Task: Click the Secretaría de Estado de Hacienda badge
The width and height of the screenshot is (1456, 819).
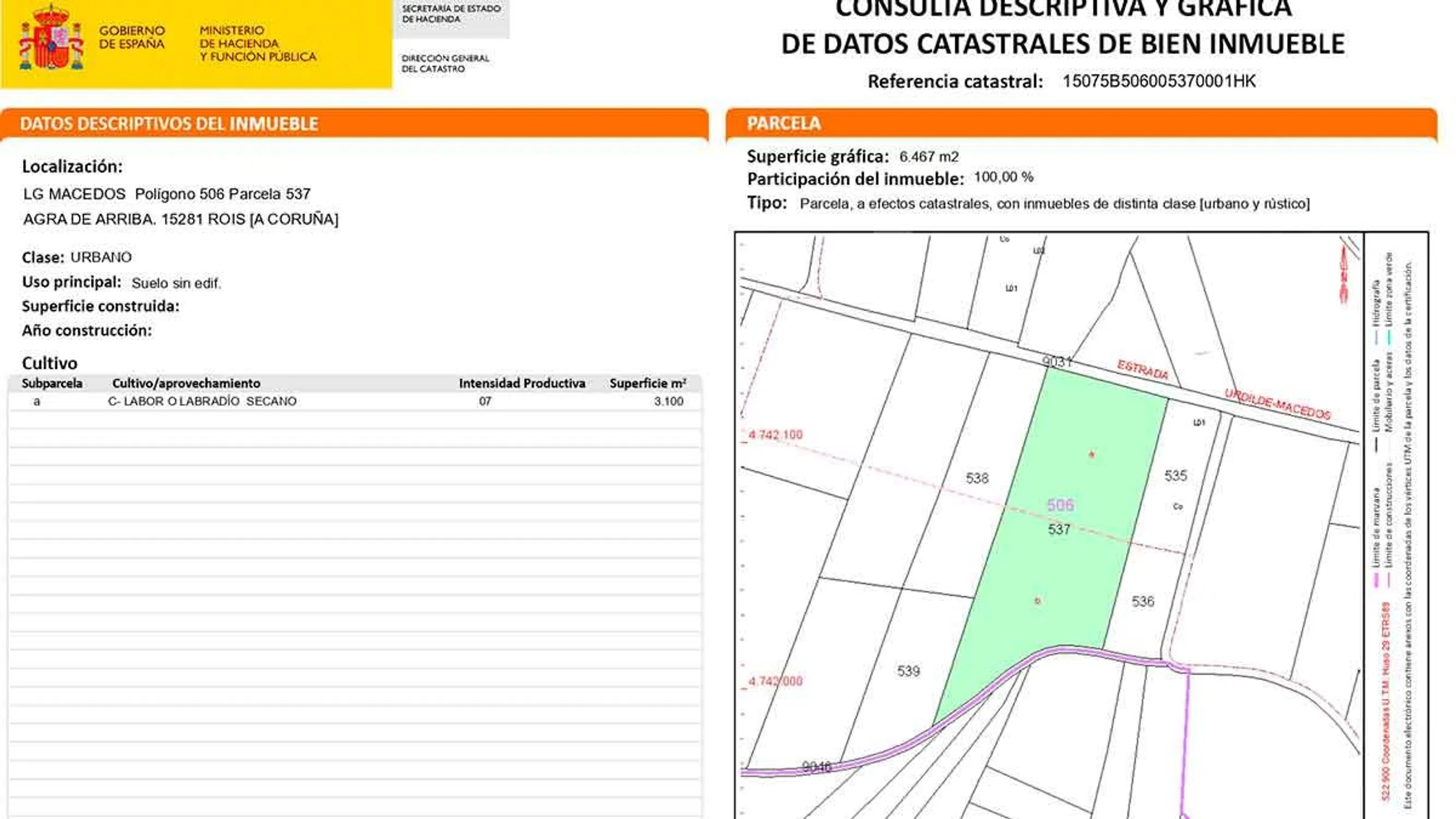Action: coord(451,15)
